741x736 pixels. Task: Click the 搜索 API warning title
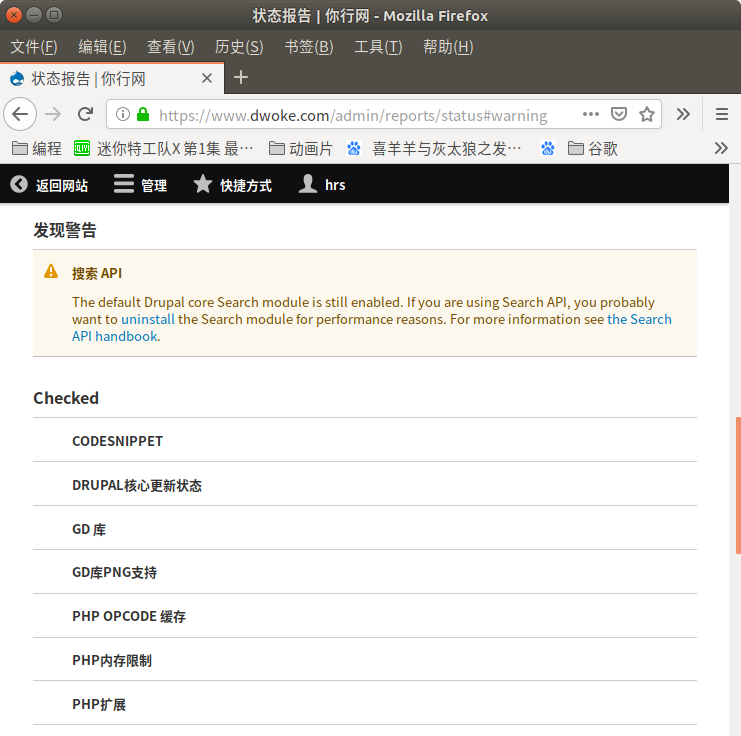(97, 273)
